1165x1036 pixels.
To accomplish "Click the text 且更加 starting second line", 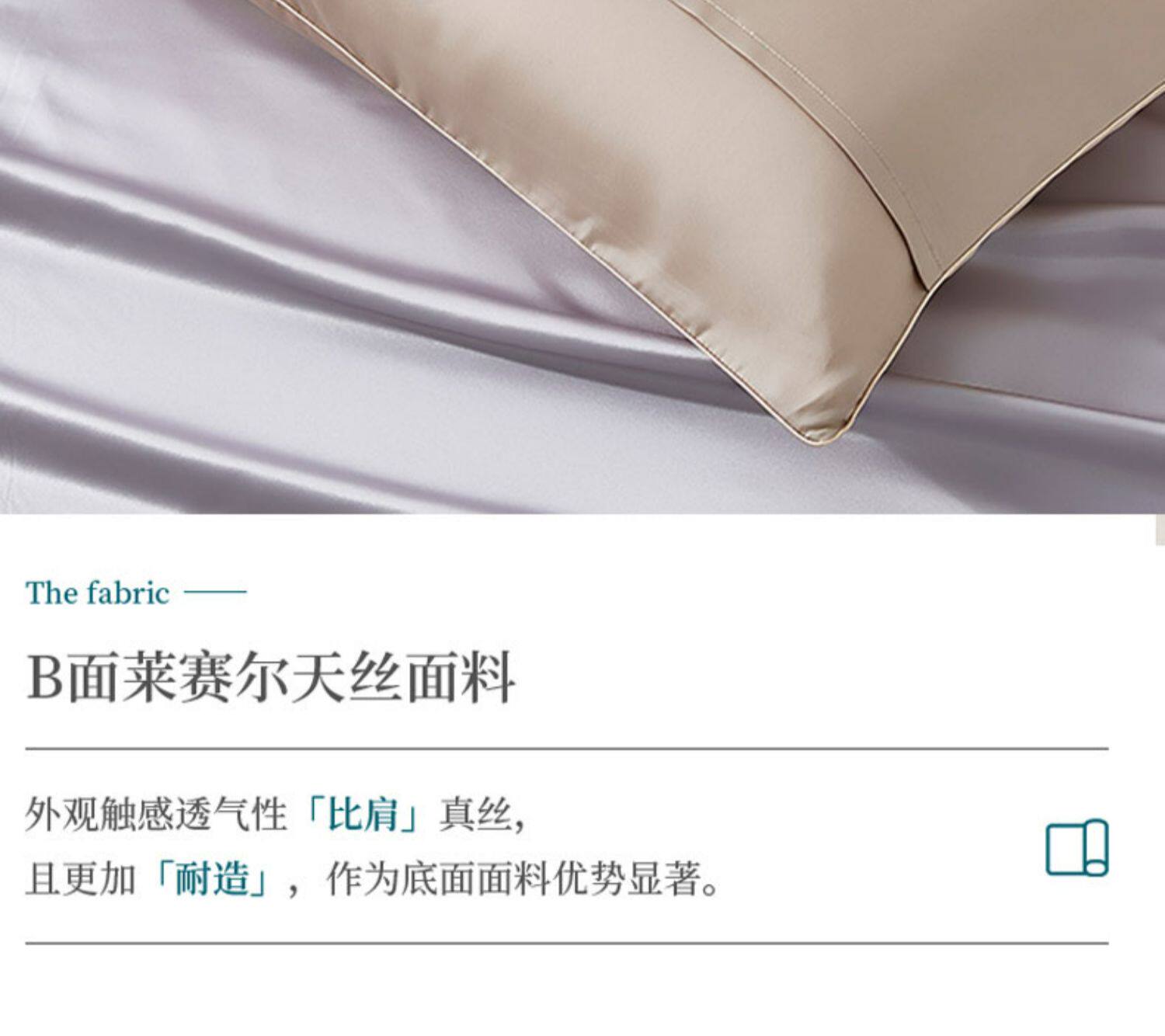I will point(81,879).
